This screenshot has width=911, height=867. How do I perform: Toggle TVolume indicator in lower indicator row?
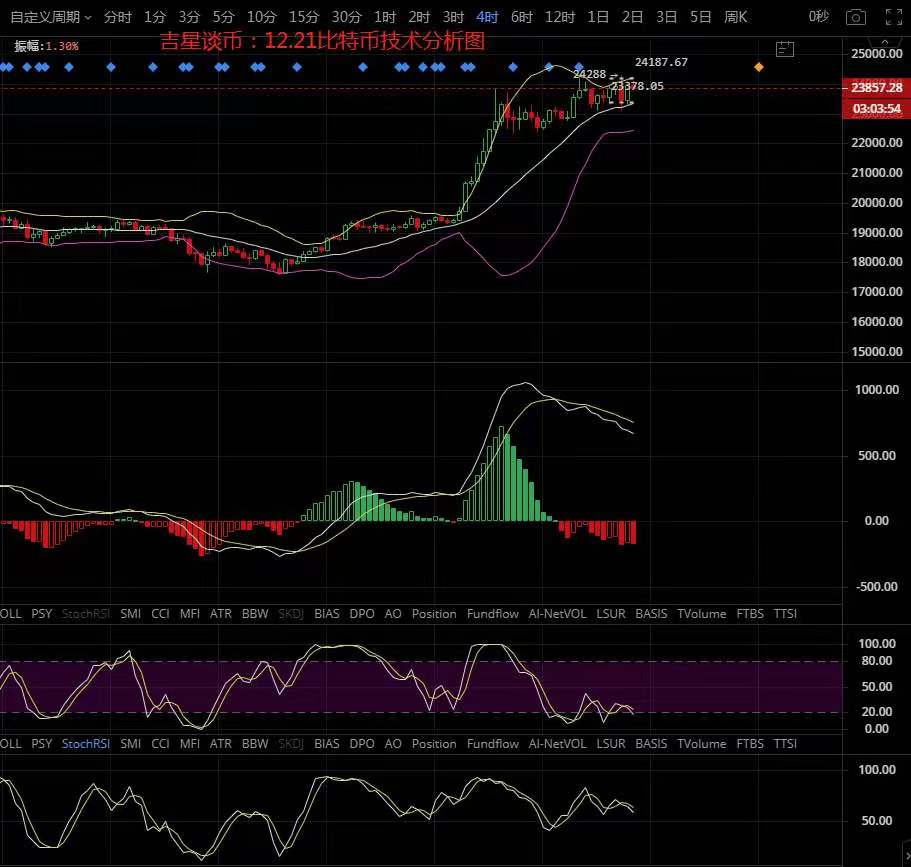pos(701,744)
